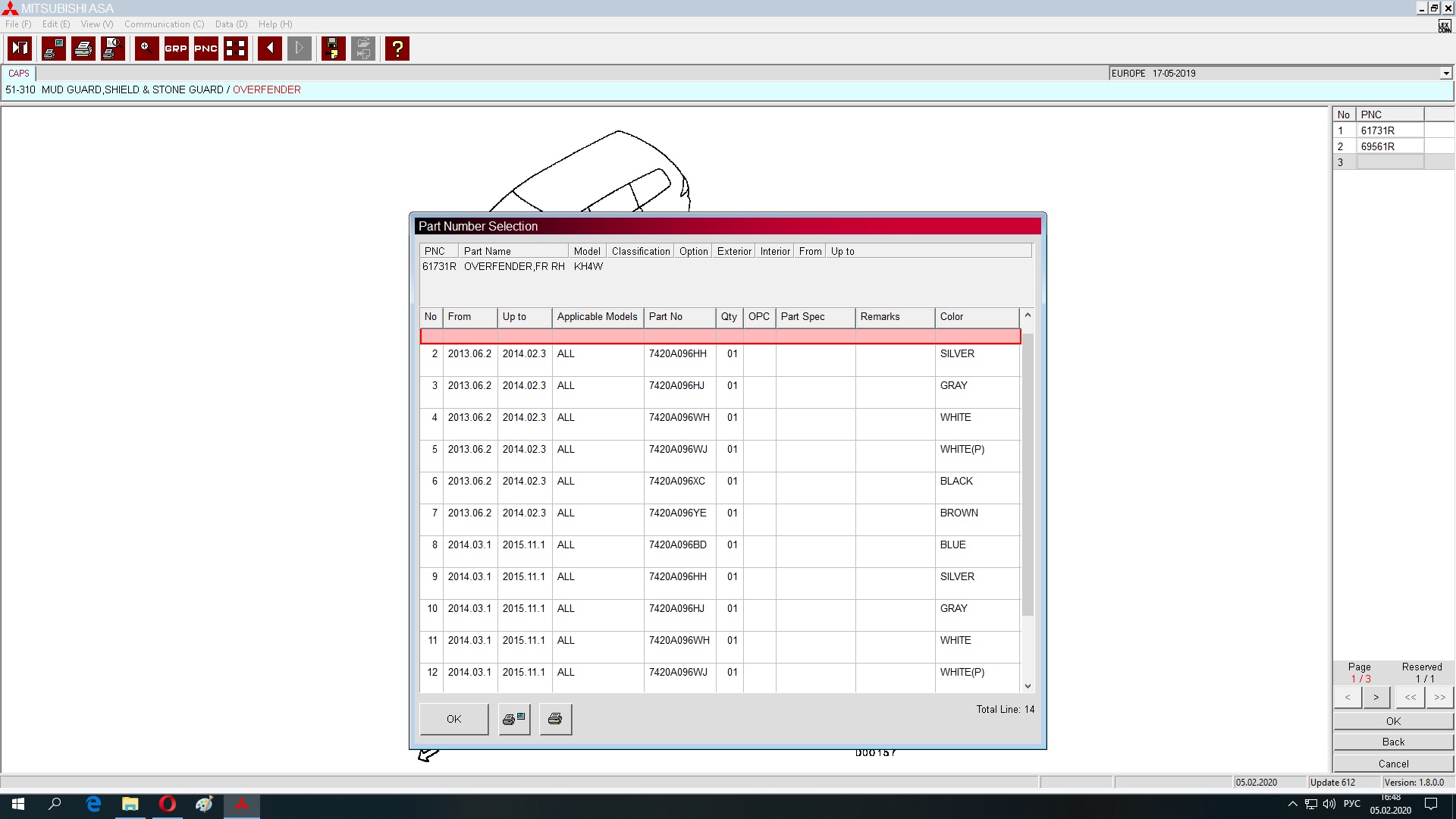1456x819 pixels.
Task: Click the GRP group toolbar button
Action: pos(176,49)
